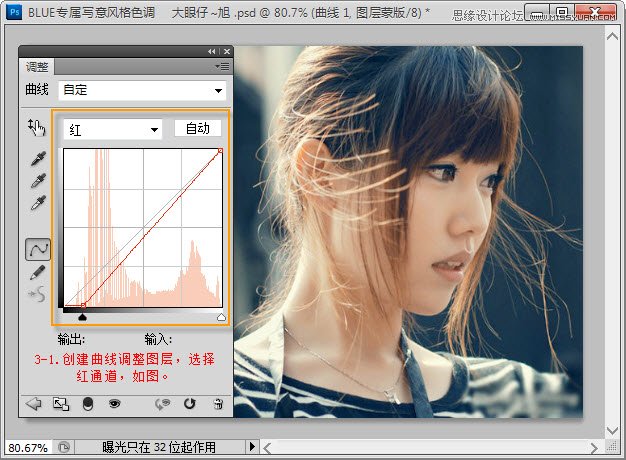626x460 pixels.
Task: Select the edit points curve tool
Action: [x=37, y=249]
